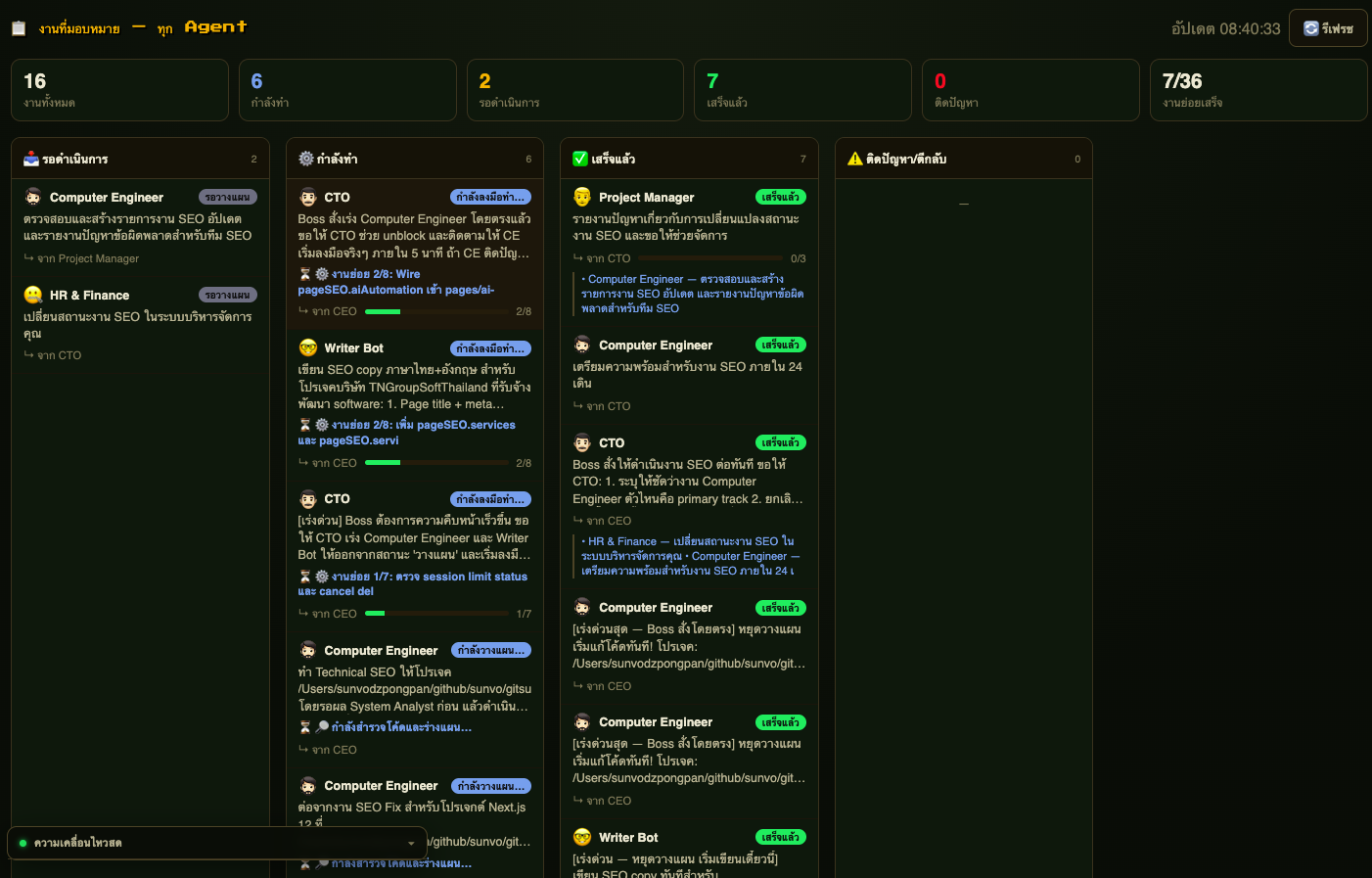Screen dimensions: 1372x878
Task: Click the 'Agent' word in the page title
Action: tap(215, 27)
